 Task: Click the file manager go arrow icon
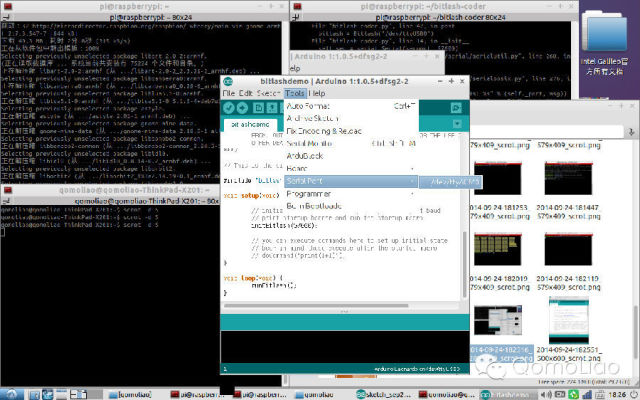click(x=631, y=132)
